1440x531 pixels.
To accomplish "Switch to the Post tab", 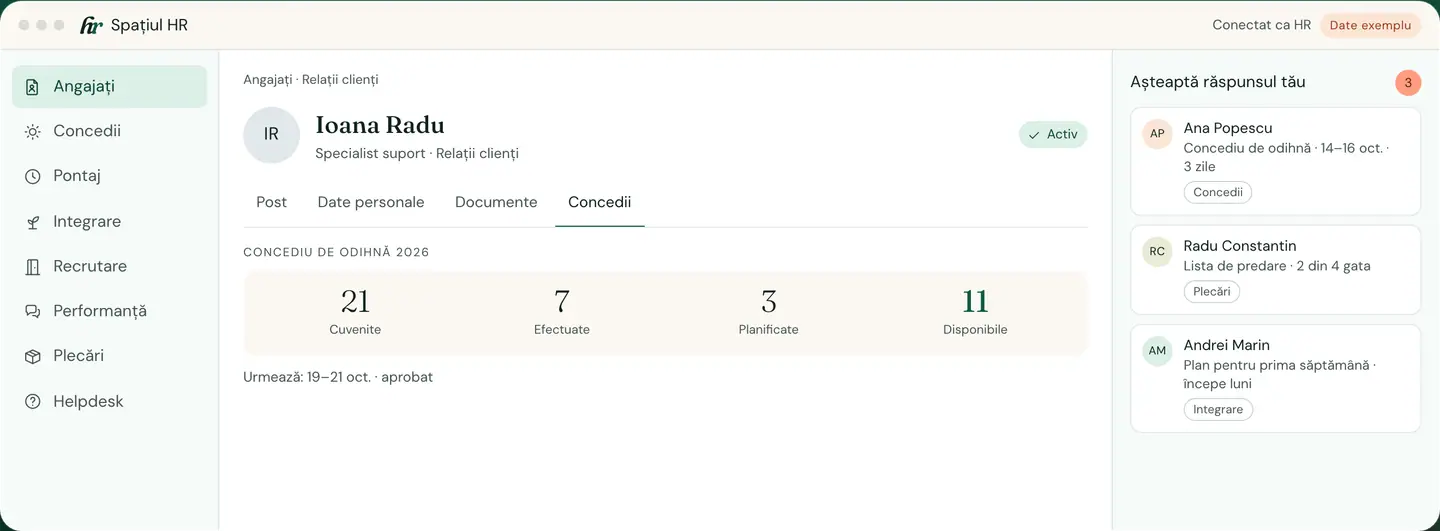I will pyautogui.click(x=271, y=202).
